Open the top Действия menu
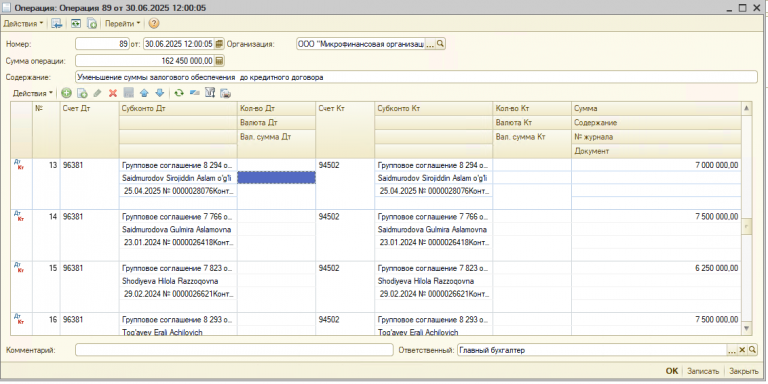The image size is (768, 384). 23,23
